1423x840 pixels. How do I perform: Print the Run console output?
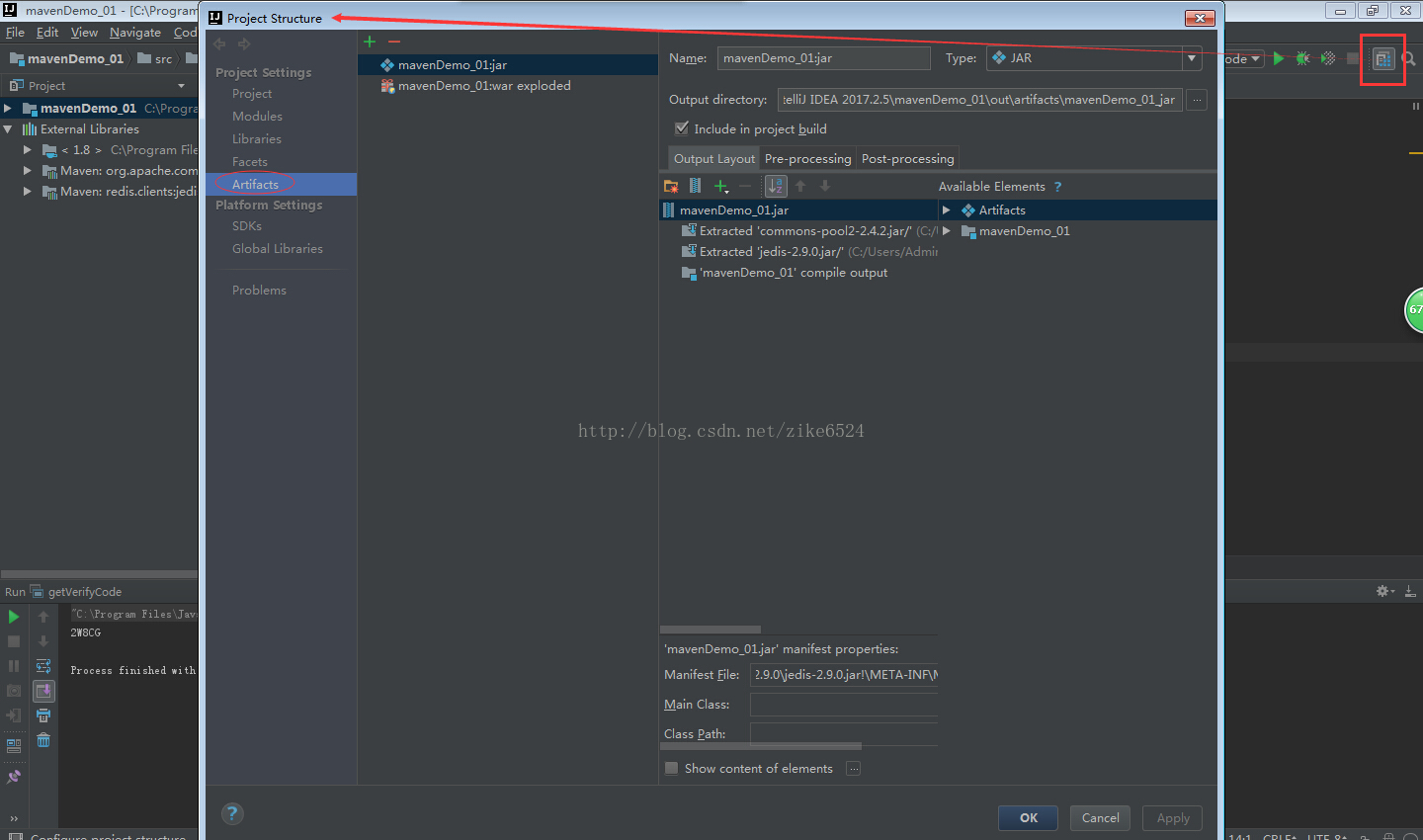point(43,715)
